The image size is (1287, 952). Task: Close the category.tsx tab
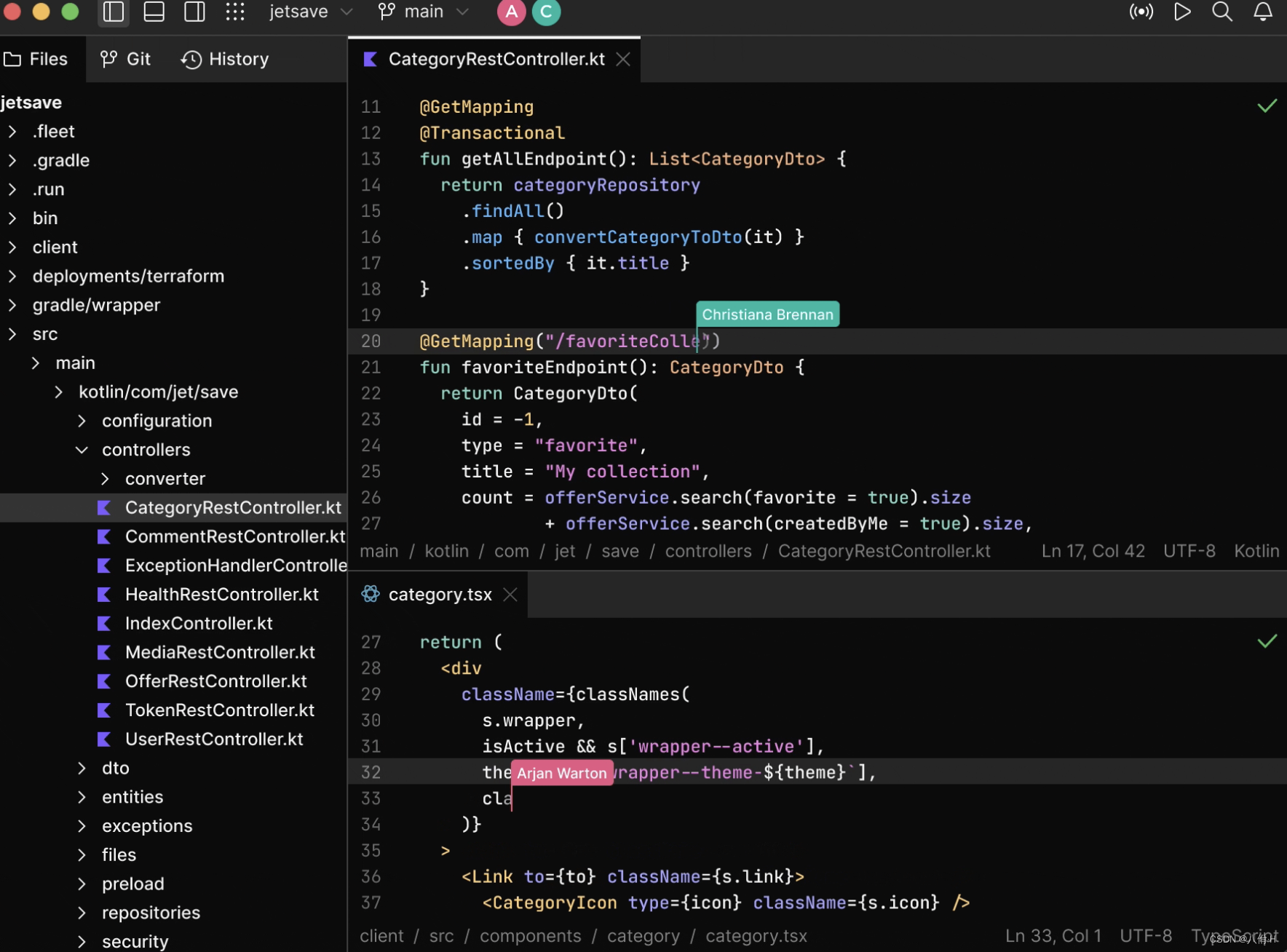click(x=510, y=595)
